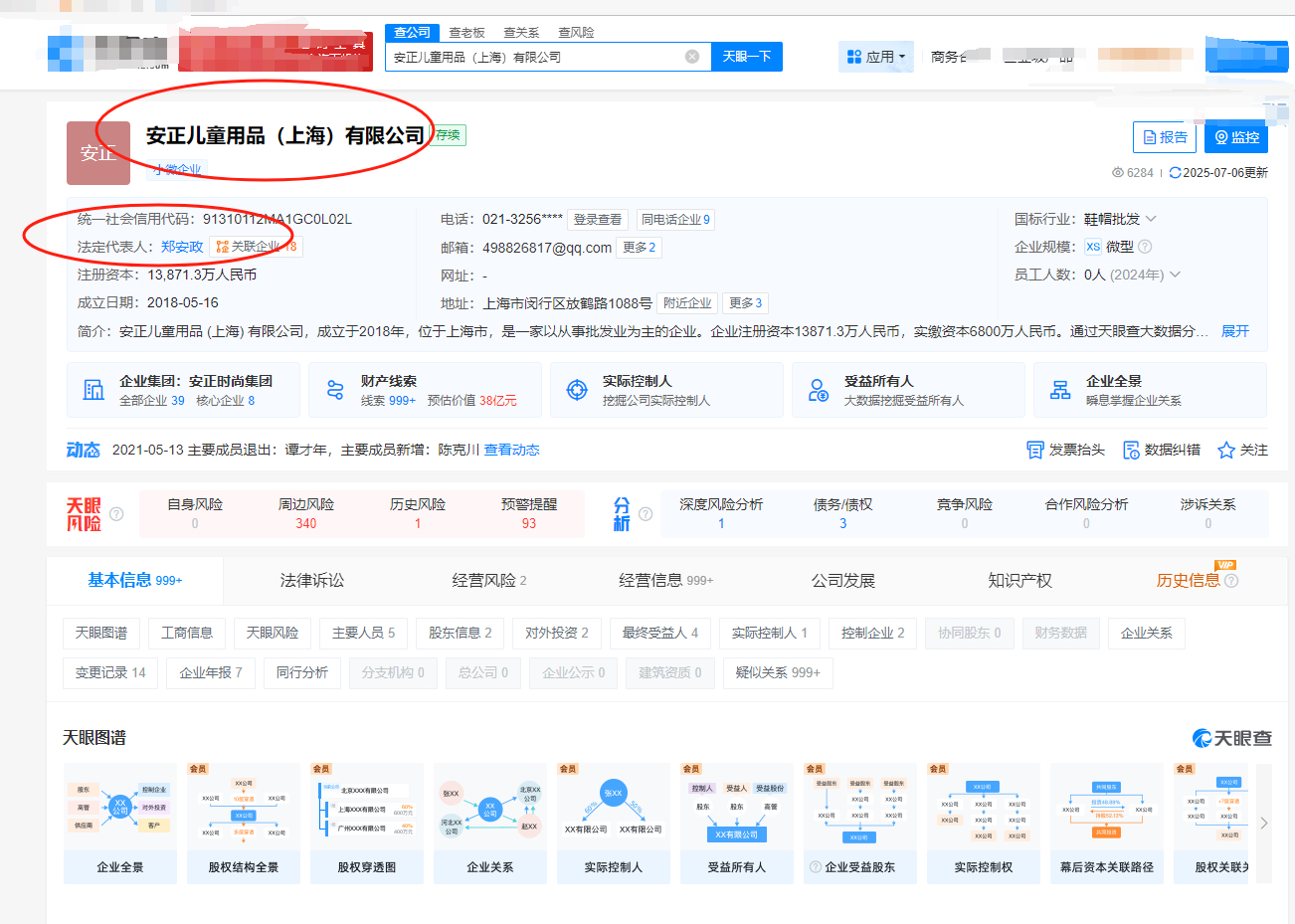Click the 疑似关系 999+ section button
The image size is (1295, 924).
(x=778, y=673)
